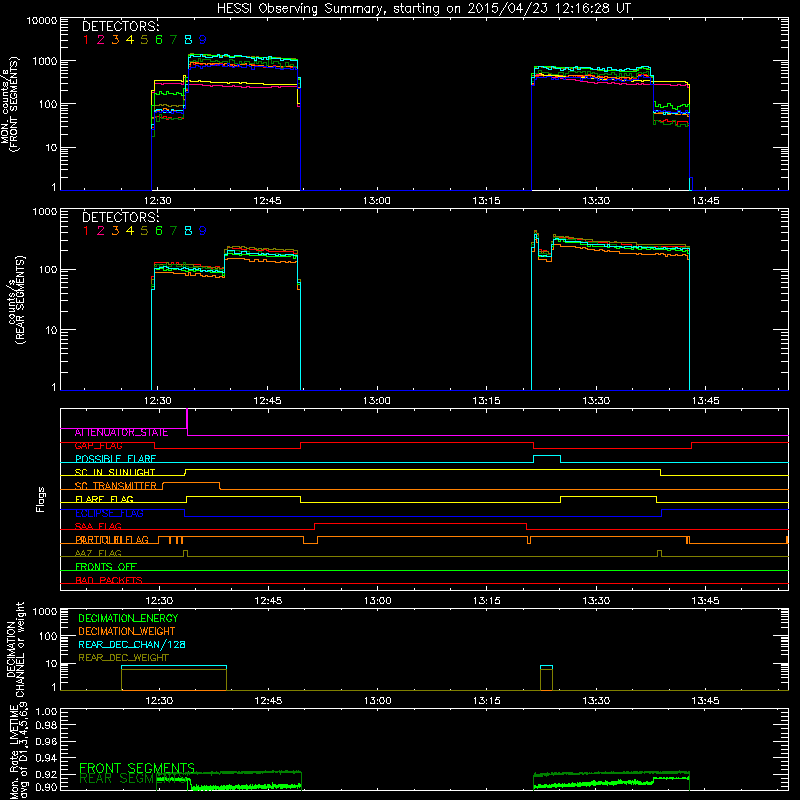Click 10000 on the front segments y-axis
Viewport: 800px width, 800px height.
[42, 21]
